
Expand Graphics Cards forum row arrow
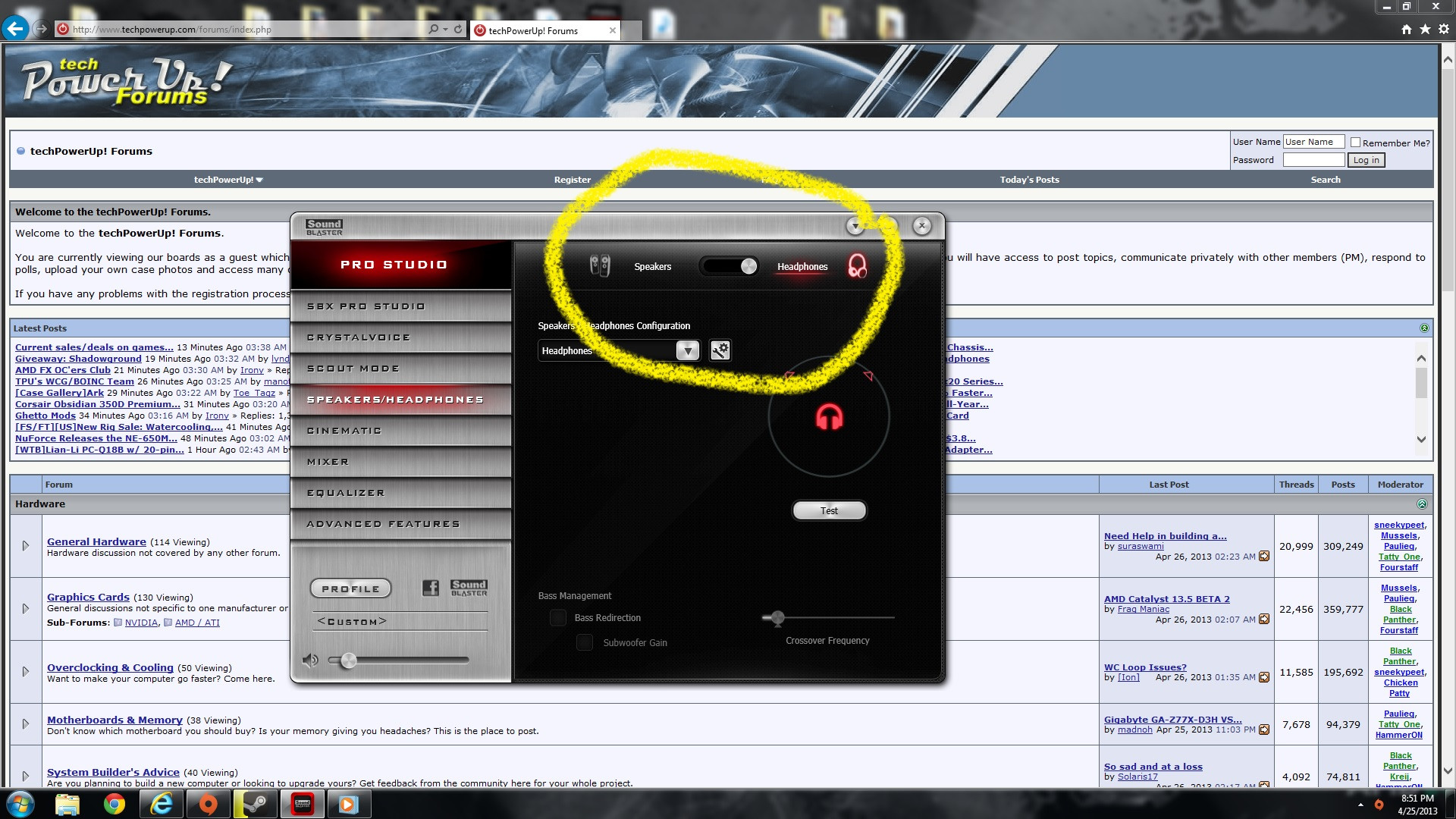(x=26, y=609)
